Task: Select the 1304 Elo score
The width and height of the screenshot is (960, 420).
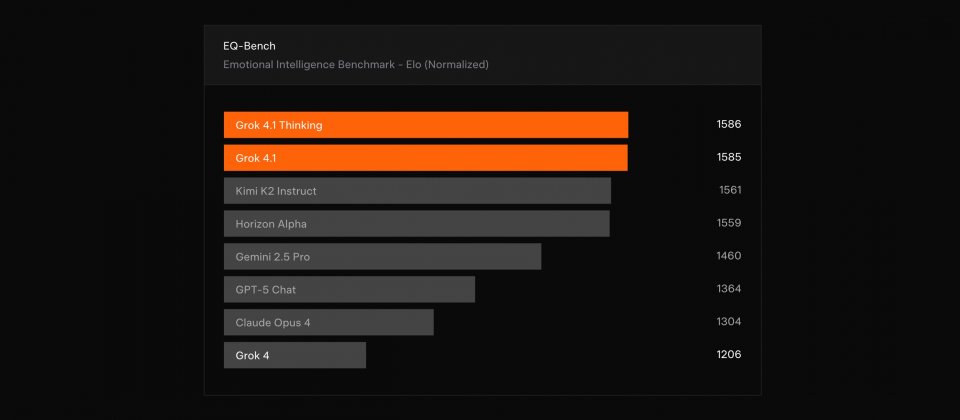Action: pyautogui.click(x=728, y=323)
